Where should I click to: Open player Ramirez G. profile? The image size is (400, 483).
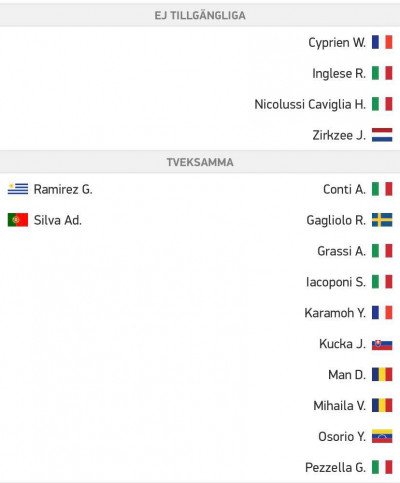[x=63, y=190]
